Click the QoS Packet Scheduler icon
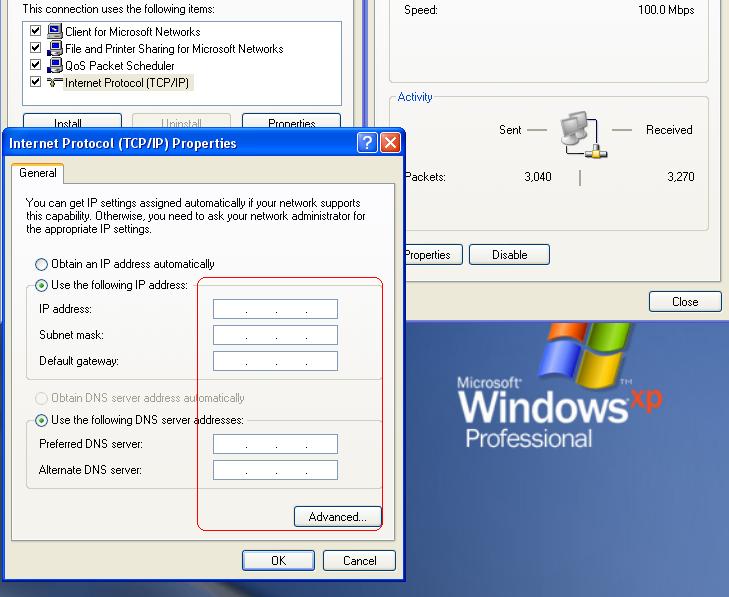The image size is (729, 597). [55, 65]
